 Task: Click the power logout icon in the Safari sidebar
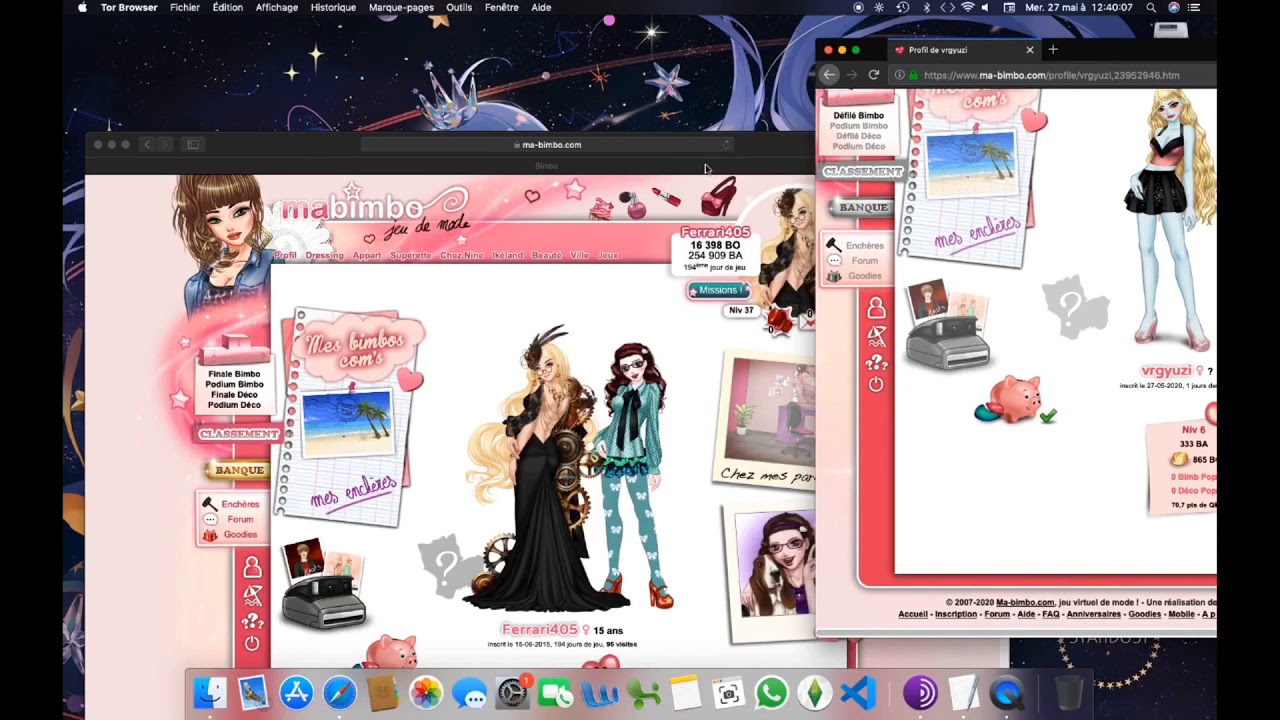[252, 644]
